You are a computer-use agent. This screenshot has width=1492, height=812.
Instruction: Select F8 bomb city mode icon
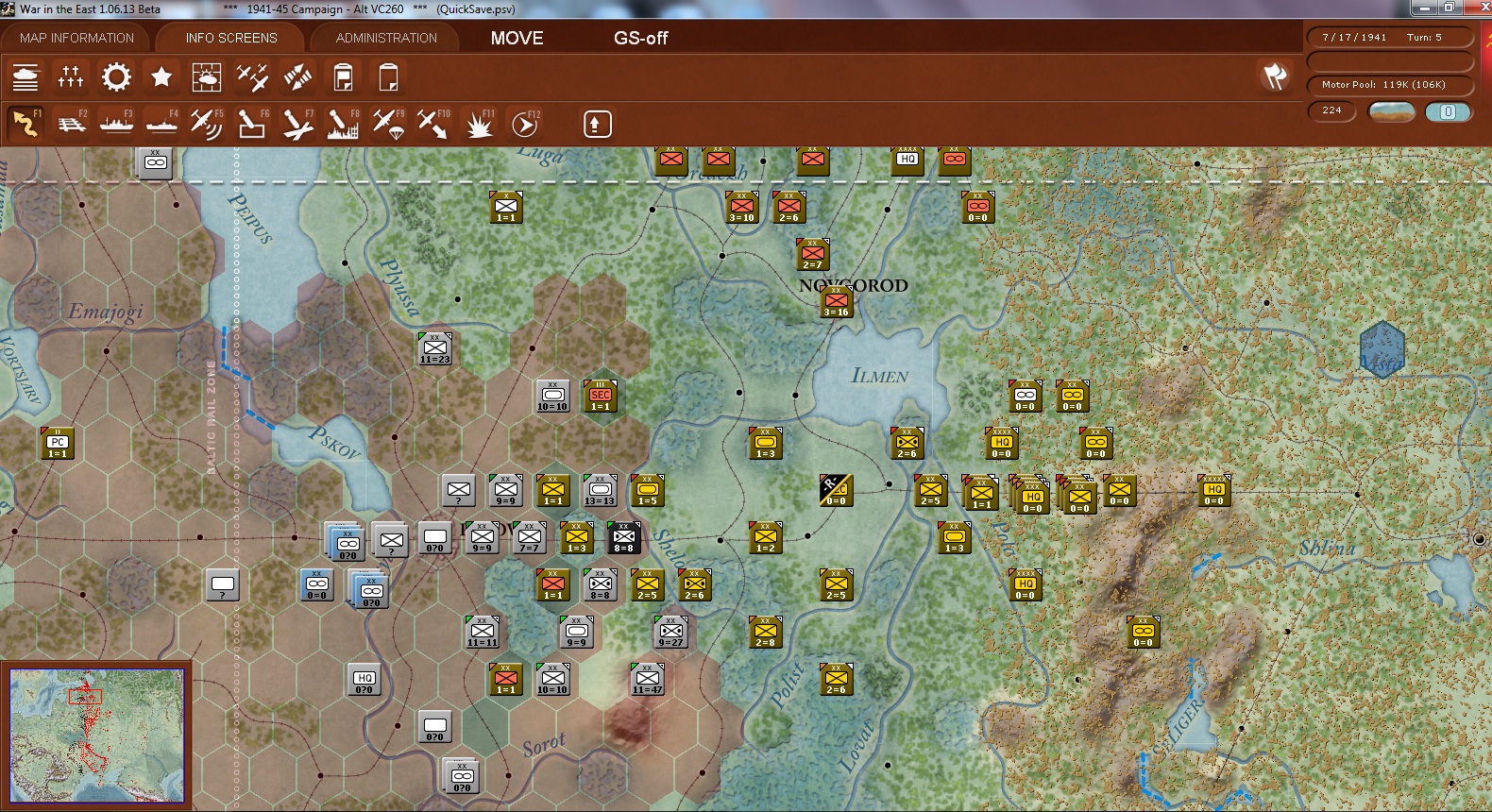tap(343, 124)
